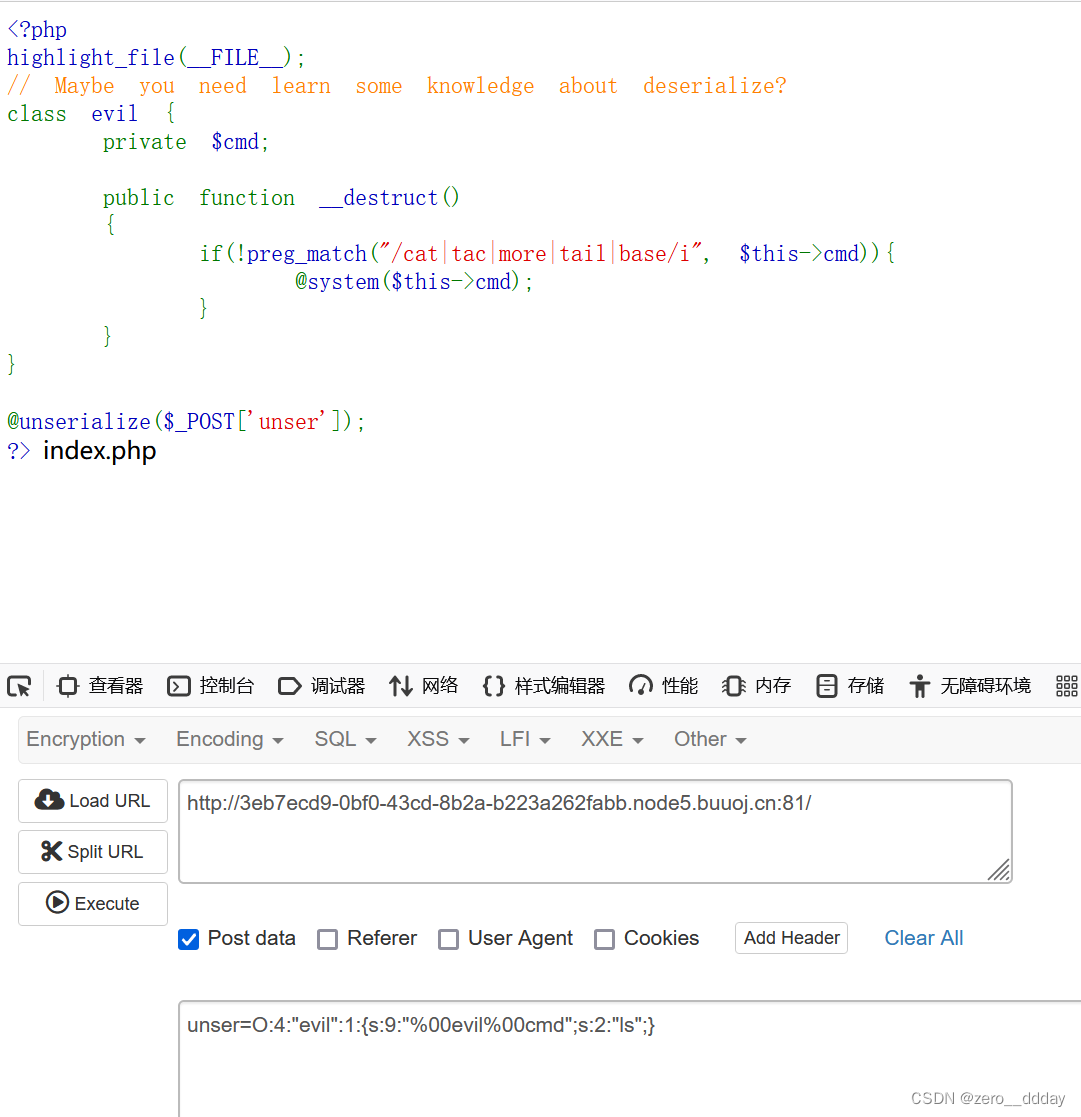
Task: Click the Clear All link
Action: tap(924, 938)
